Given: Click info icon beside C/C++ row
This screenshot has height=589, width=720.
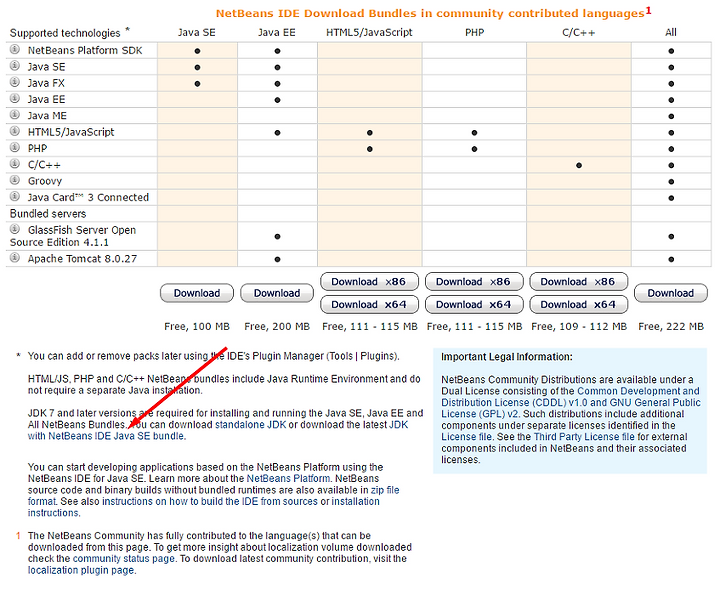Looking at the screenshot, I should (15, 163).
